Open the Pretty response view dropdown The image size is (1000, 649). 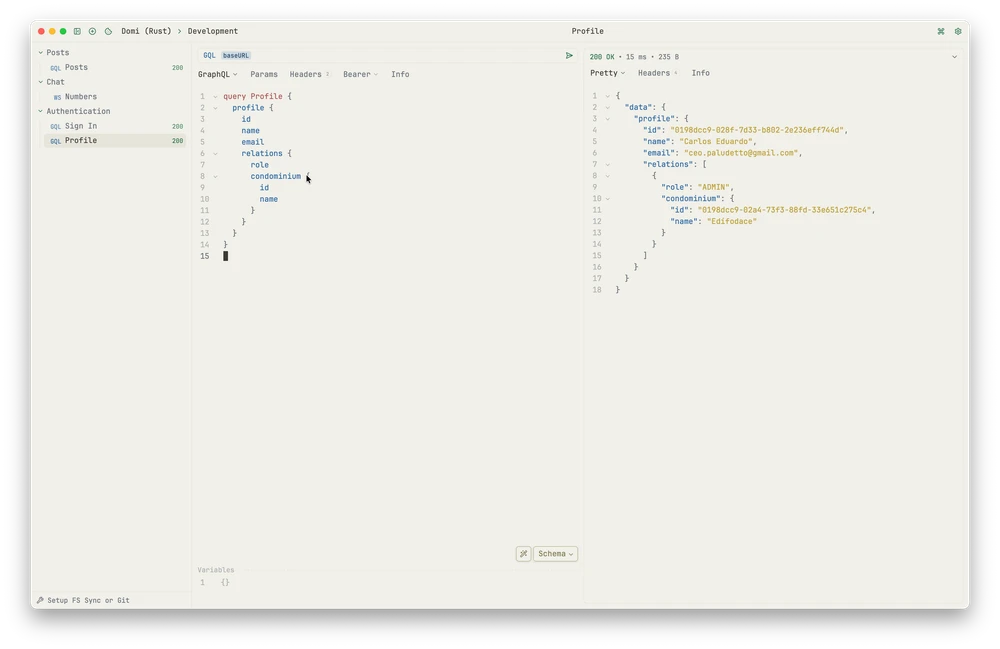click(x=607, y=73)
